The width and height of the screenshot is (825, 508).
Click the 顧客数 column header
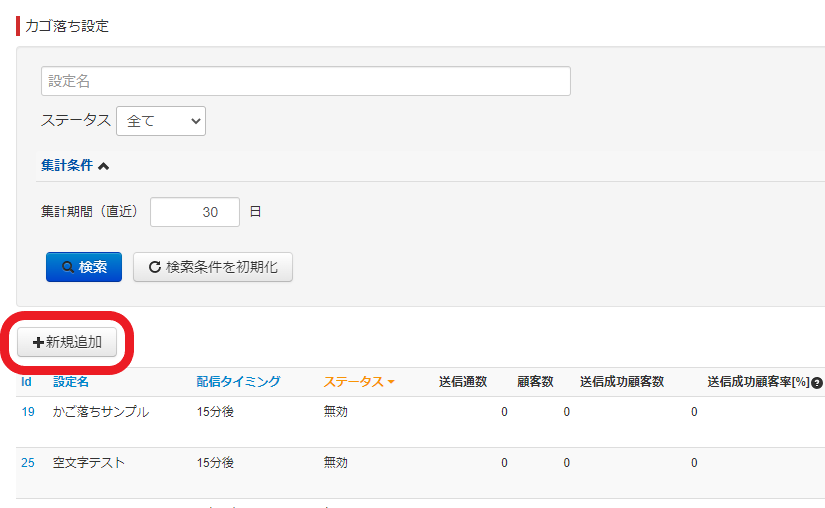click(x=535, y=382)
